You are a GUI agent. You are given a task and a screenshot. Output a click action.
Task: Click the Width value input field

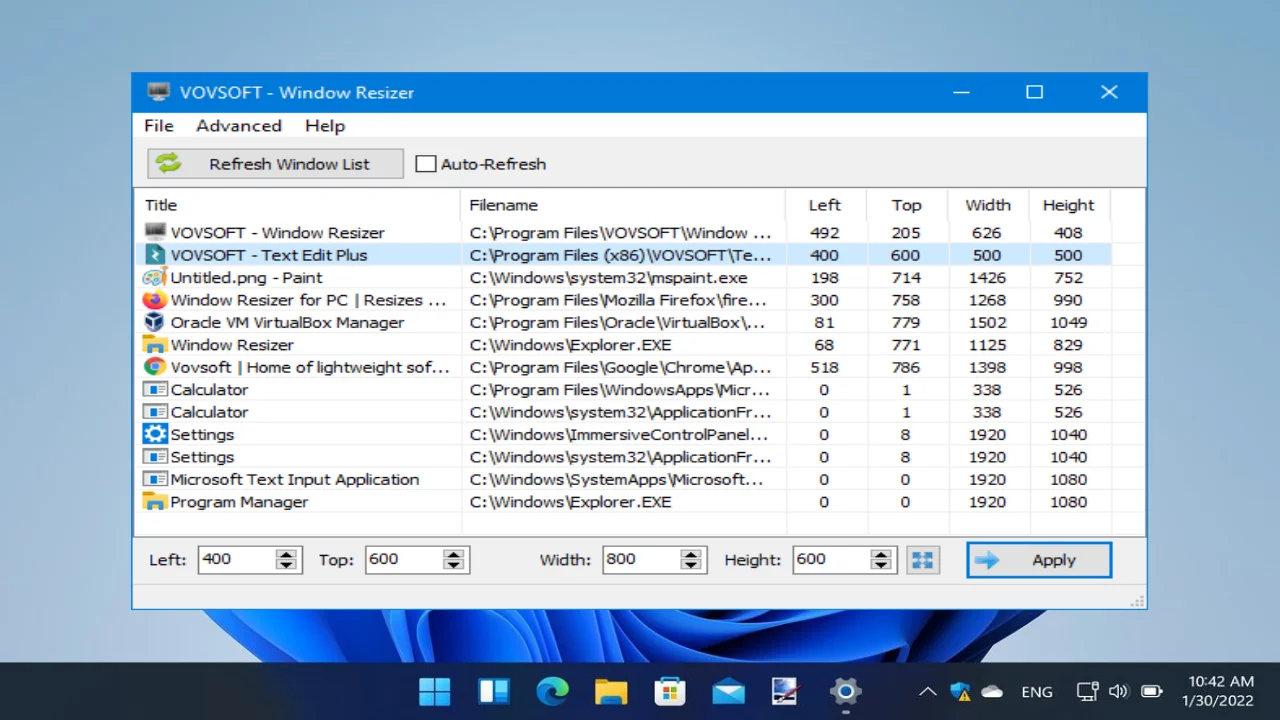click(x=641, y=560)
